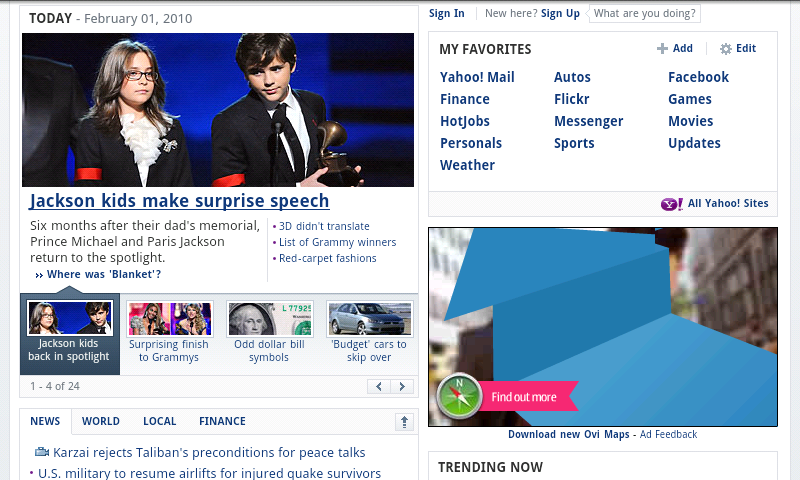
Task: Switch to the WORLD tab
Action: pyautogui.click(x=101, y=421)
